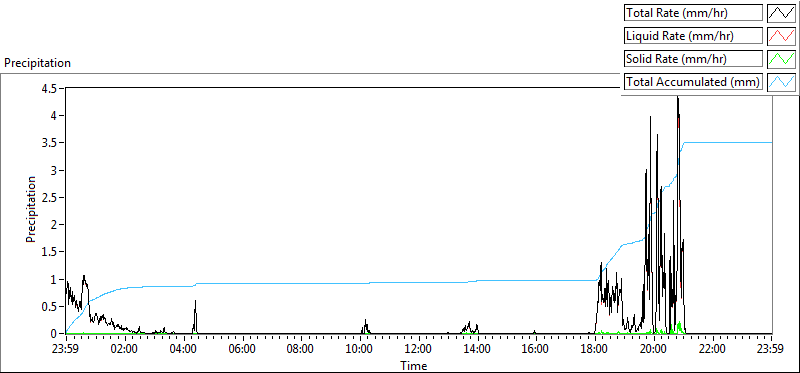Click the 16:00 time tick label
The image size is (800, 373).
(x=536, y=349)
